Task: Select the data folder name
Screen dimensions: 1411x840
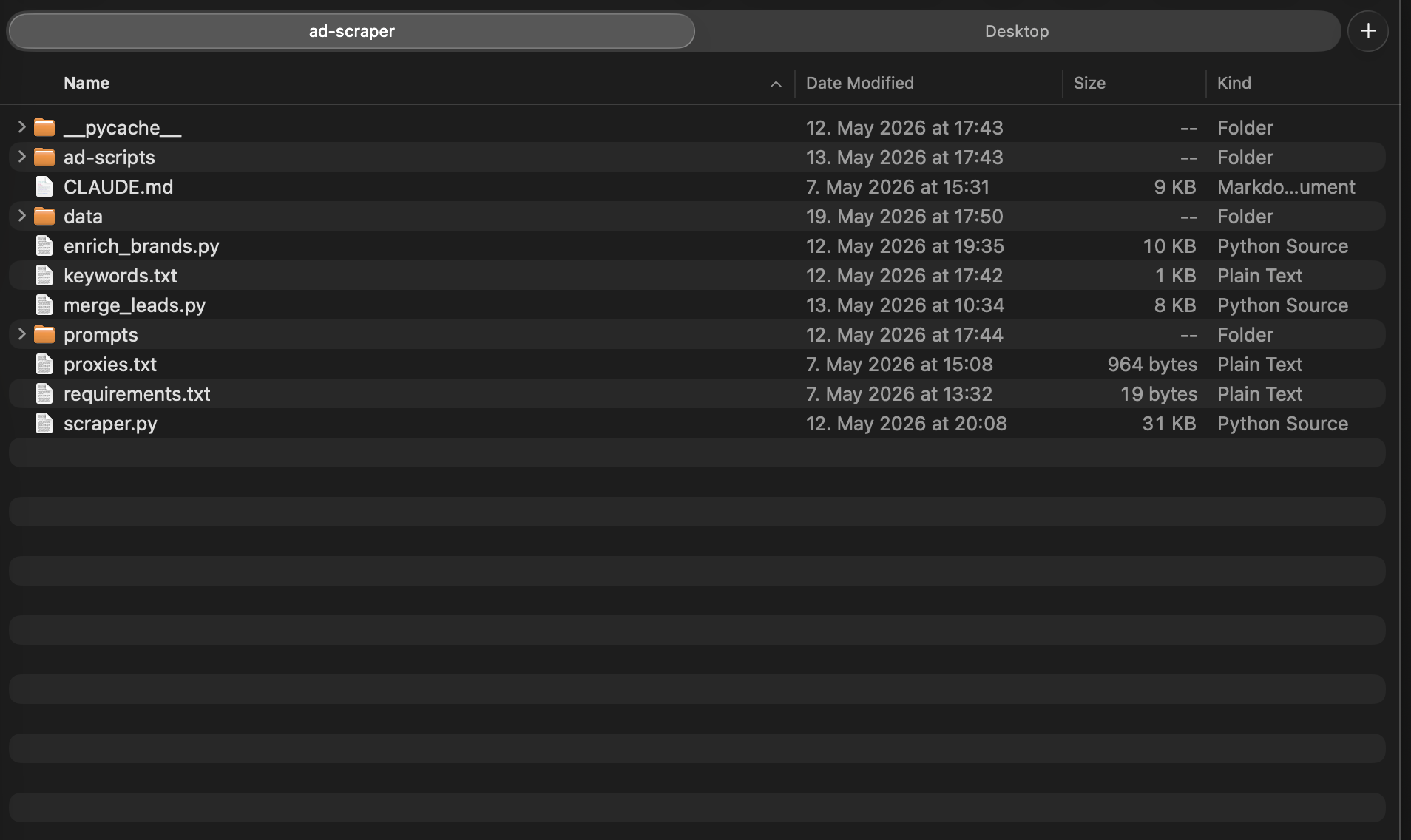Action: point(83,217)
